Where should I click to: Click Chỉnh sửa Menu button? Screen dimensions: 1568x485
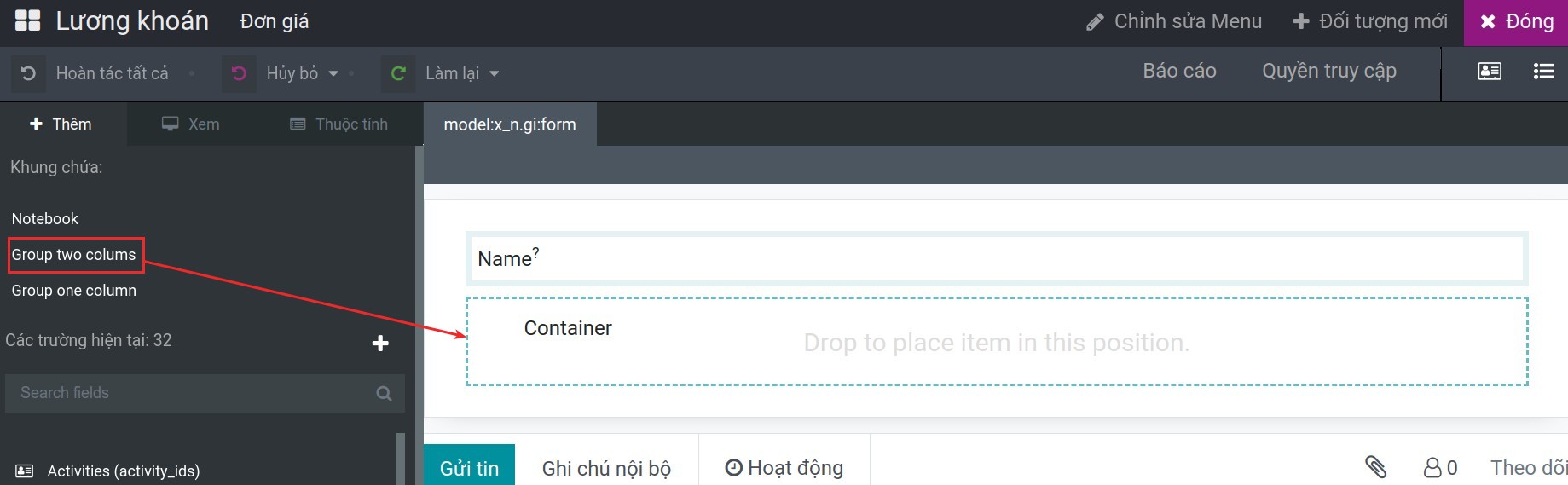[1174, 21]
